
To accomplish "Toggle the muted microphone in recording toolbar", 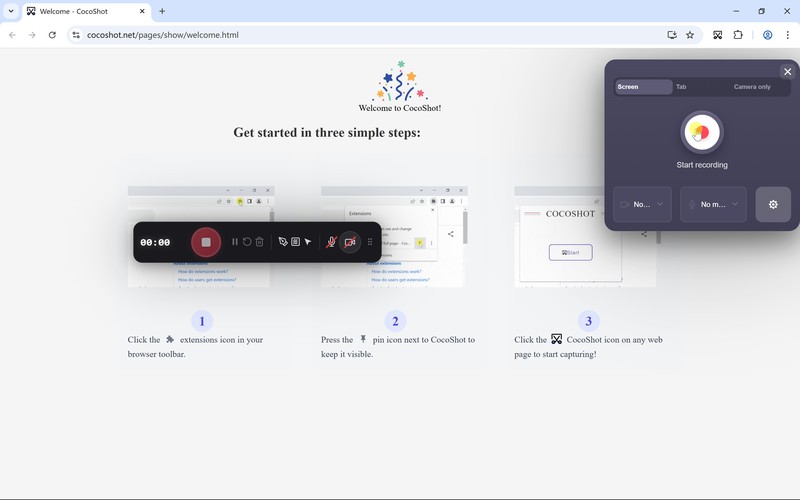I will click(331, 242).
